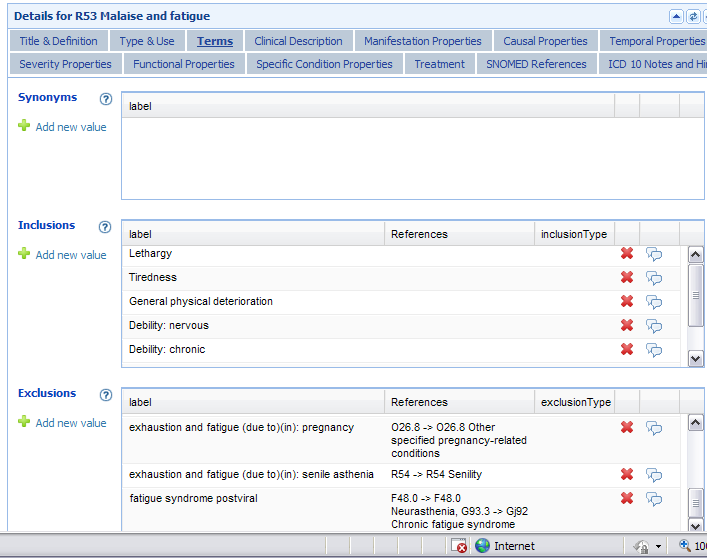Click Exclusions References column header
Image resolution: width=707 pixels, height=558 pixels.
tap(459, 402)
